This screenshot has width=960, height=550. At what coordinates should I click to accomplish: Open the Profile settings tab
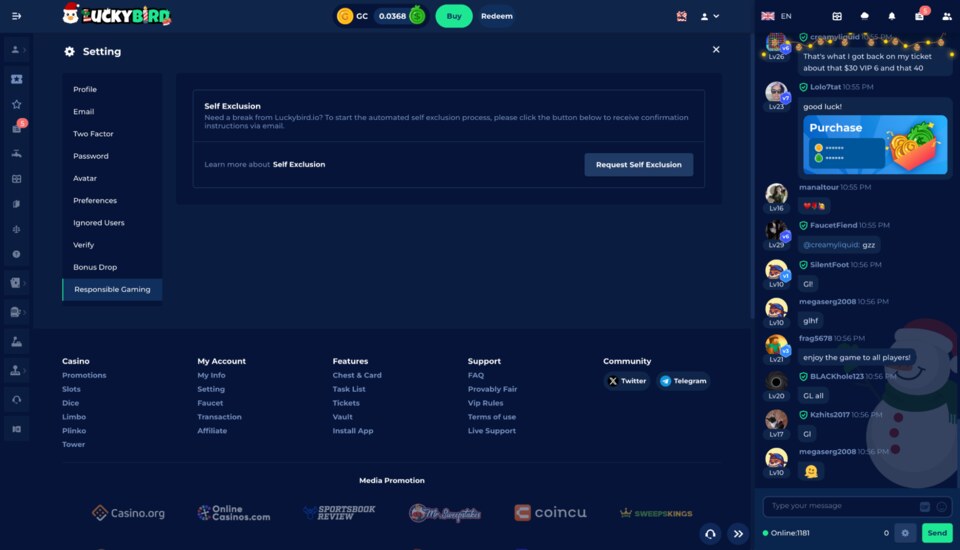click(x=112, y=89)
